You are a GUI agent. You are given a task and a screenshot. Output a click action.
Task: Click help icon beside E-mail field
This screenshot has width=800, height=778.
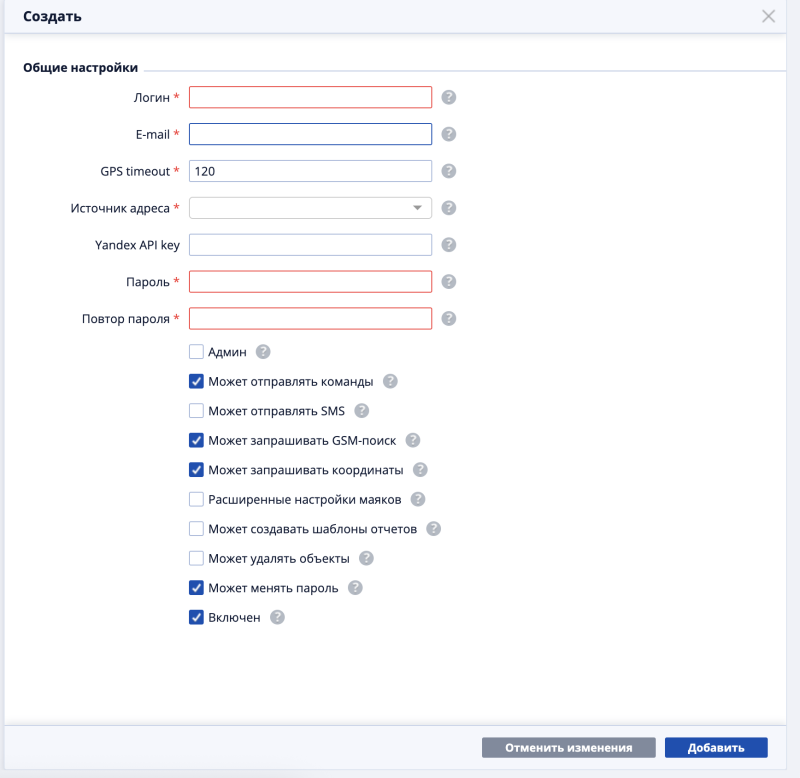449,134
